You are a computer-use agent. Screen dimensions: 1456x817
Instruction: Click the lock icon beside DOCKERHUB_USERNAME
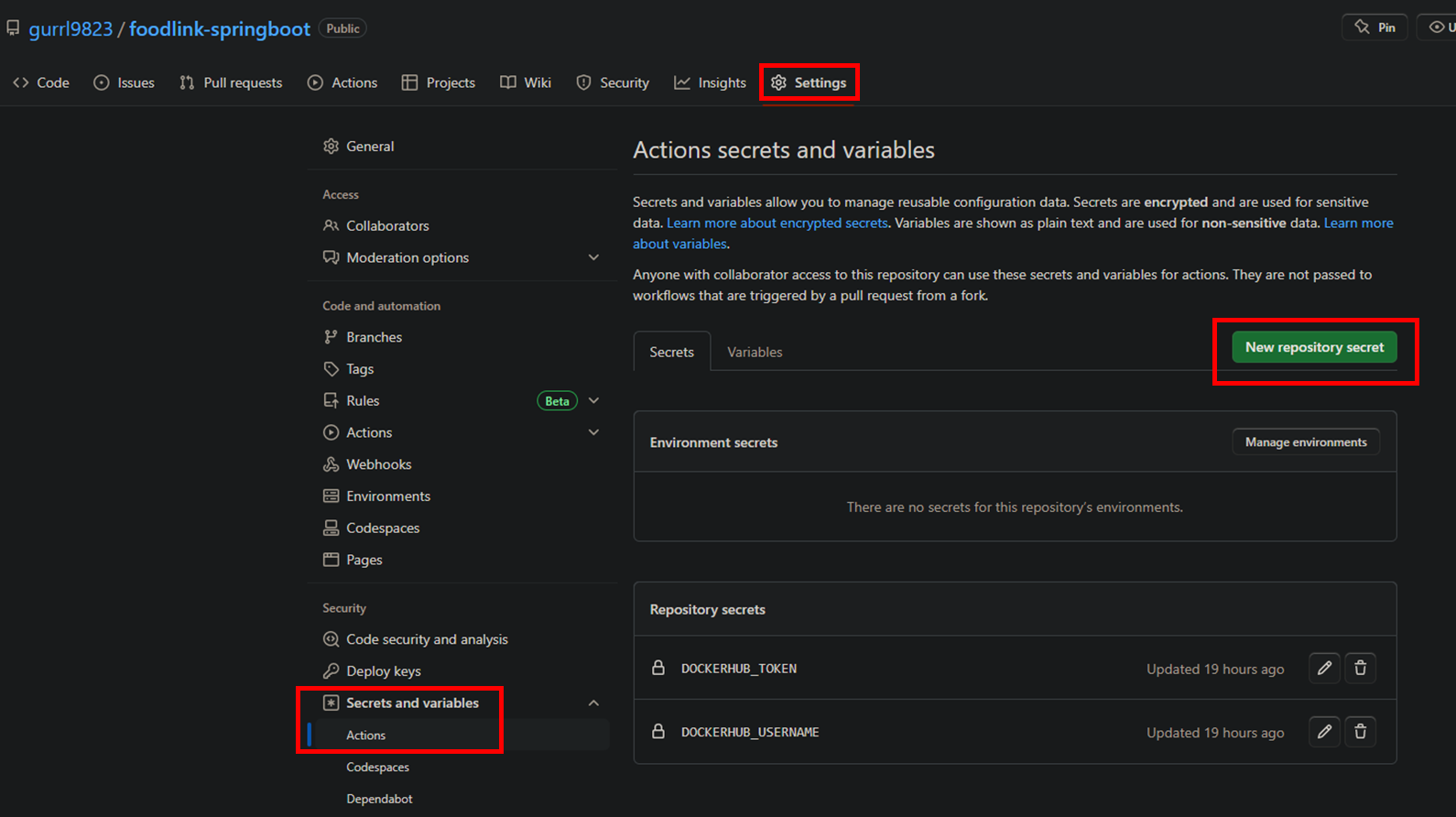658,731
